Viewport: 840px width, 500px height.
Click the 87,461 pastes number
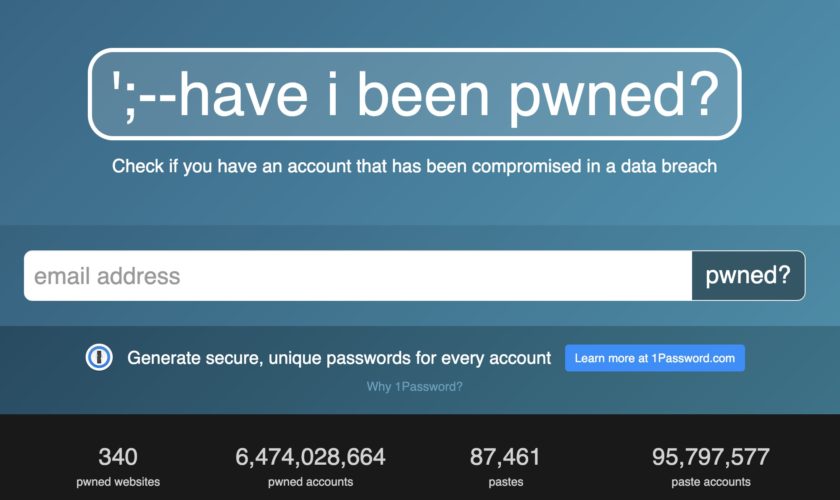[505, 457]
